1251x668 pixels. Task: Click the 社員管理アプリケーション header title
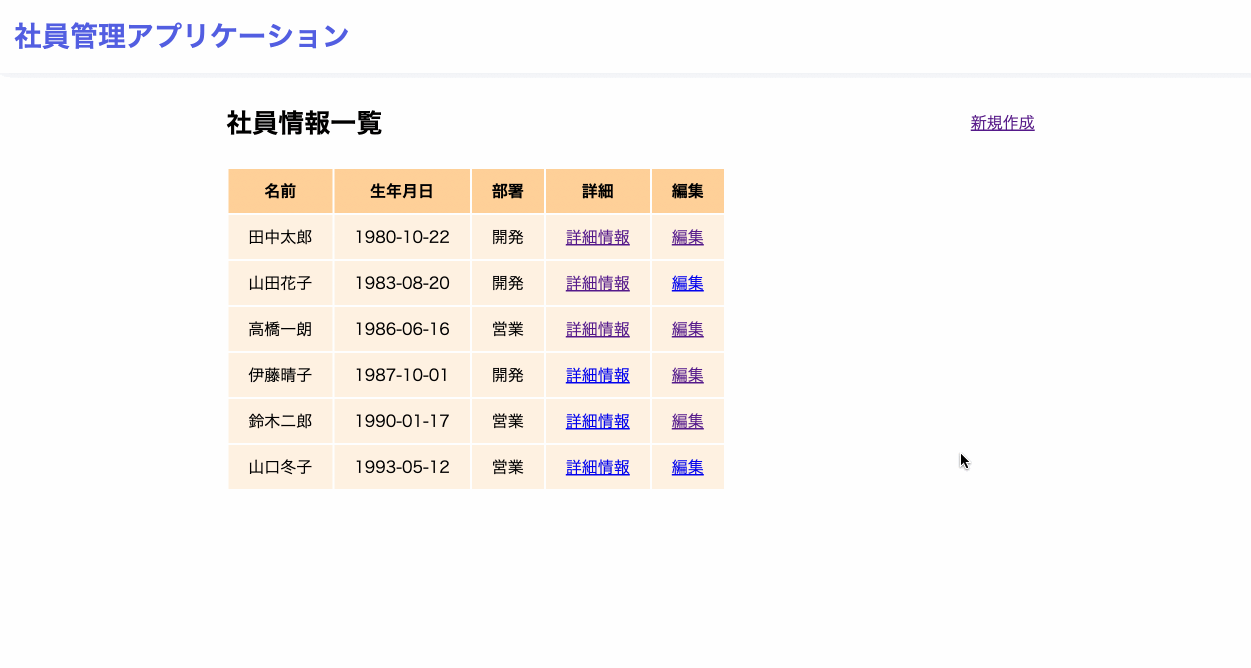tap(181, 36)
